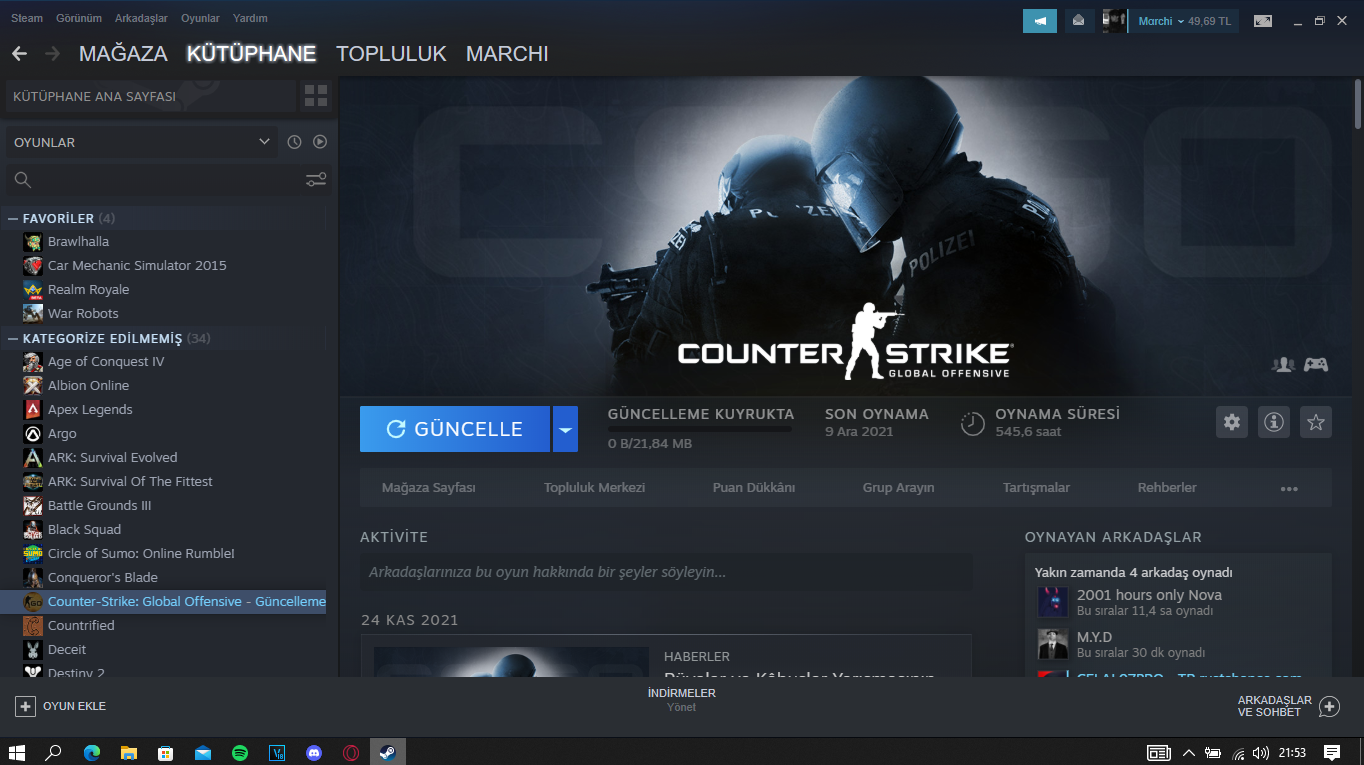This screenshot has height=765, width=1364.
Task: Click the library search magnifier icon
Action: tap(23, 180)
